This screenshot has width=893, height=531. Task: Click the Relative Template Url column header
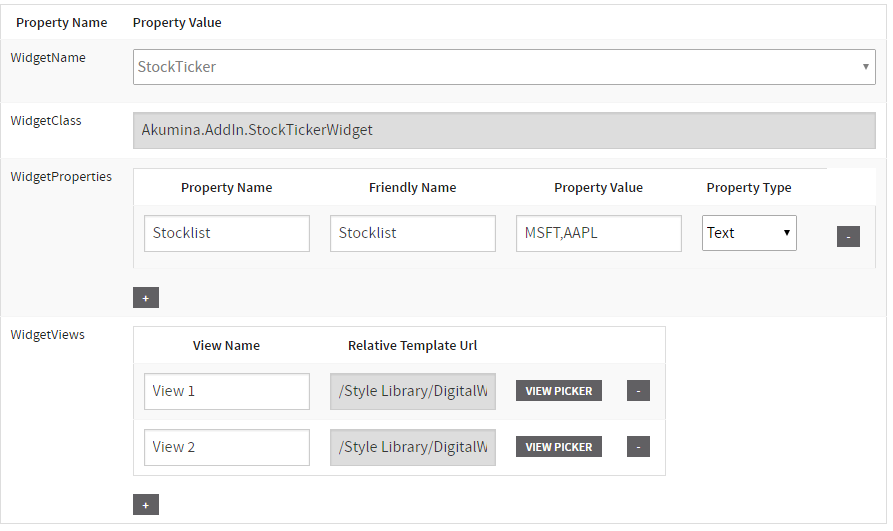(412, 346)
